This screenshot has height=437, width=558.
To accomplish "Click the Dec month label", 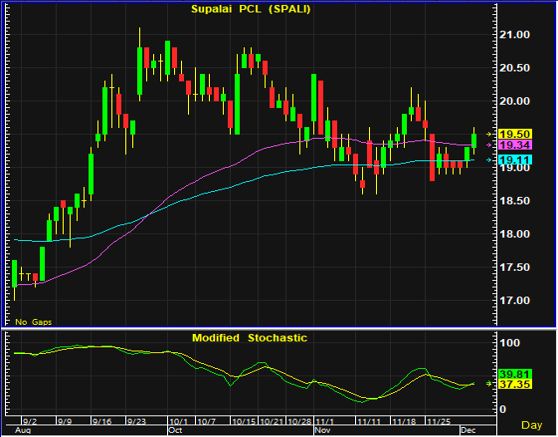I will point(468,430).
